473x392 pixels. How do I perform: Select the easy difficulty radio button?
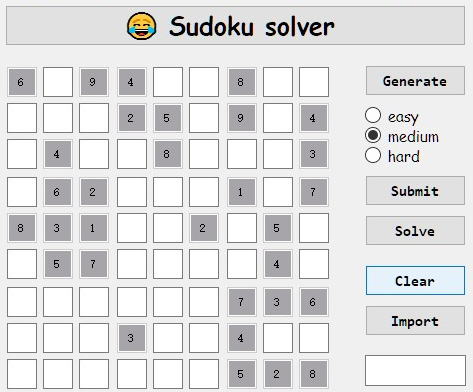pos(373,115)
